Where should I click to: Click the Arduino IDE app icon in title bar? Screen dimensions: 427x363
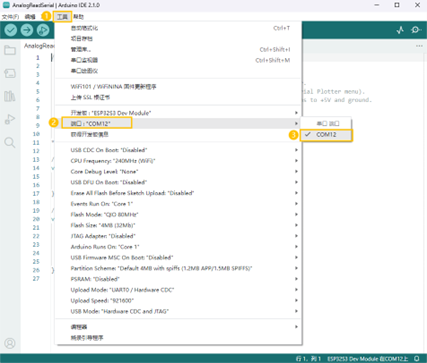[x=6, y=5]
